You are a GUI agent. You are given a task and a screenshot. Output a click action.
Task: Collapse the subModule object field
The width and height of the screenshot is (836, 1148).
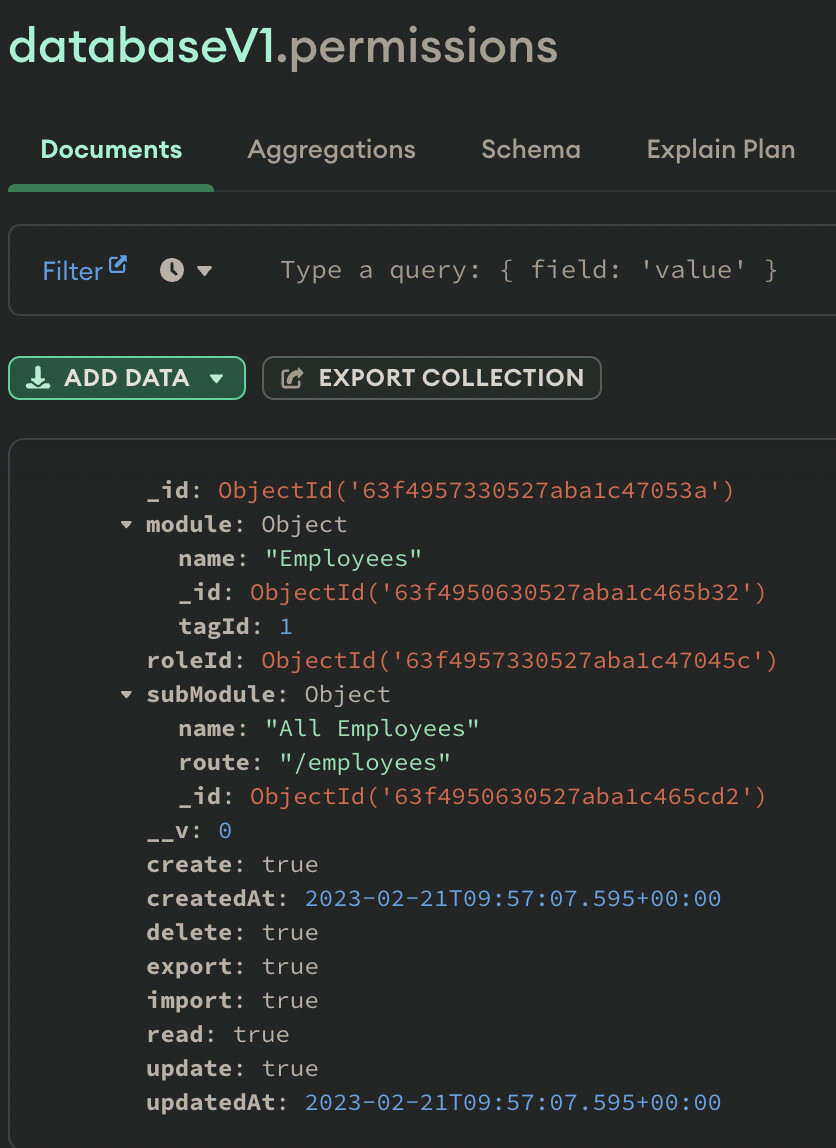126,695
